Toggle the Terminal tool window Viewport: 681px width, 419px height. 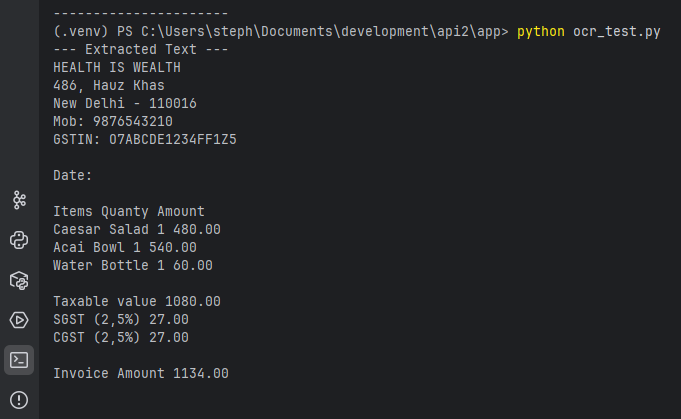(19, 360)
